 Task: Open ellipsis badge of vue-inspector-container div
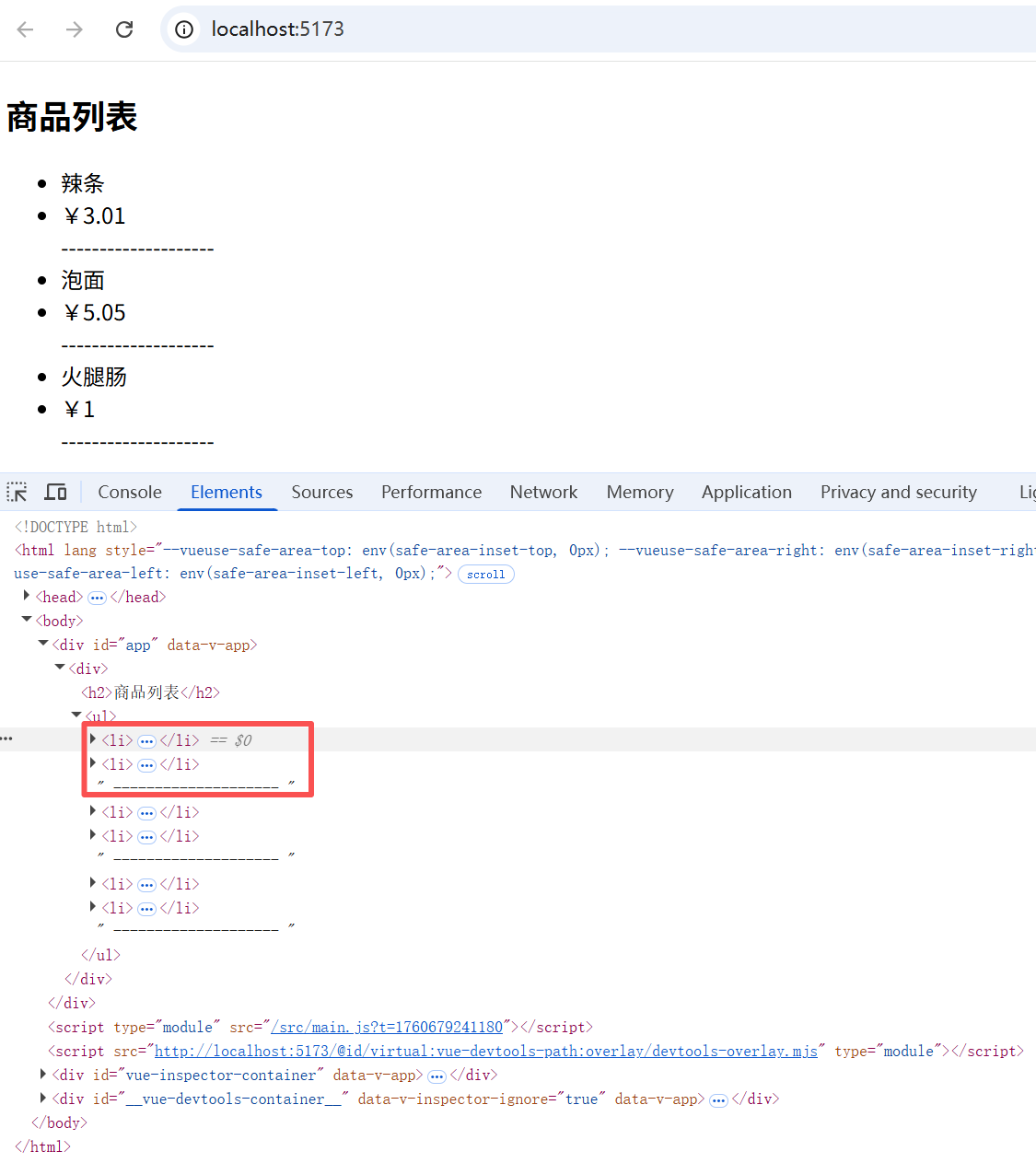tap(437, 1076)
